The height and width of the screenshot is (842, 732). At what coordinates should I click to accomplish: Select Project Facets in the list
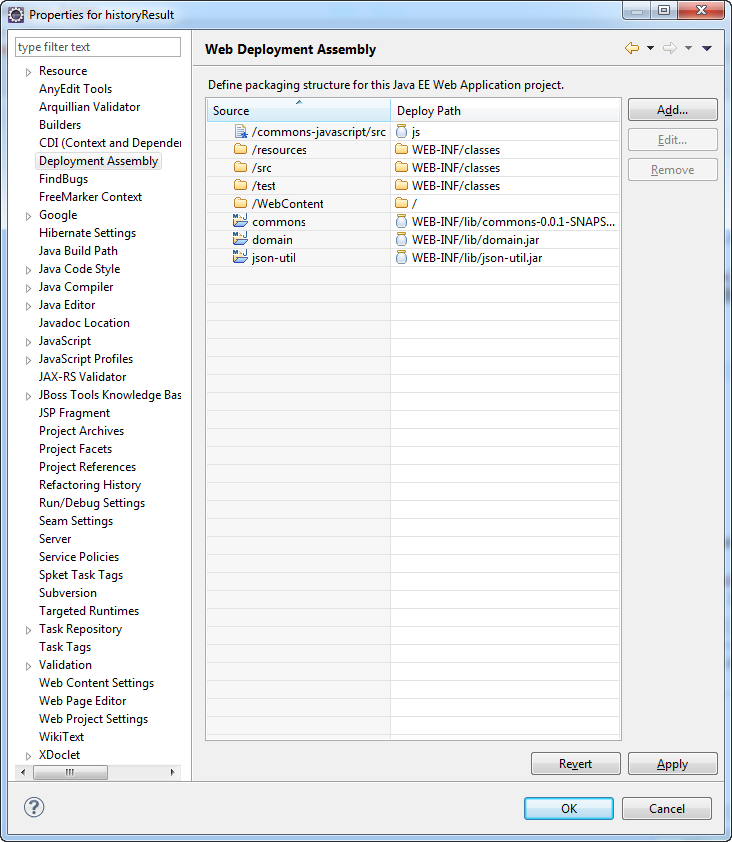75,449
